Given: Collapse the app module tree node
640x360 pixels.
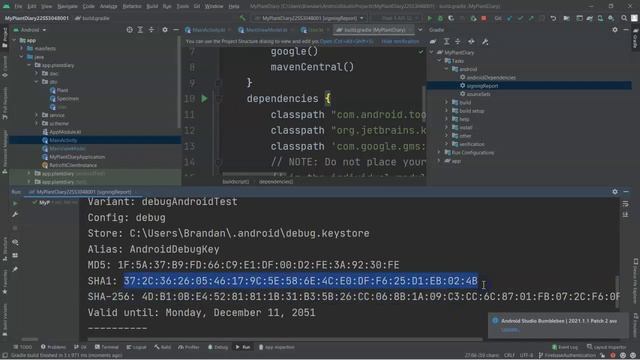Looking at the screenshot, I should tap(15, 40).
